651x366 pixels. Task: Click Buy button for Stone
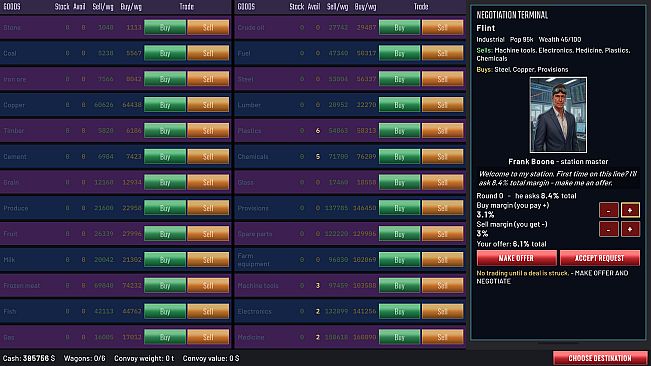[165, 27]
